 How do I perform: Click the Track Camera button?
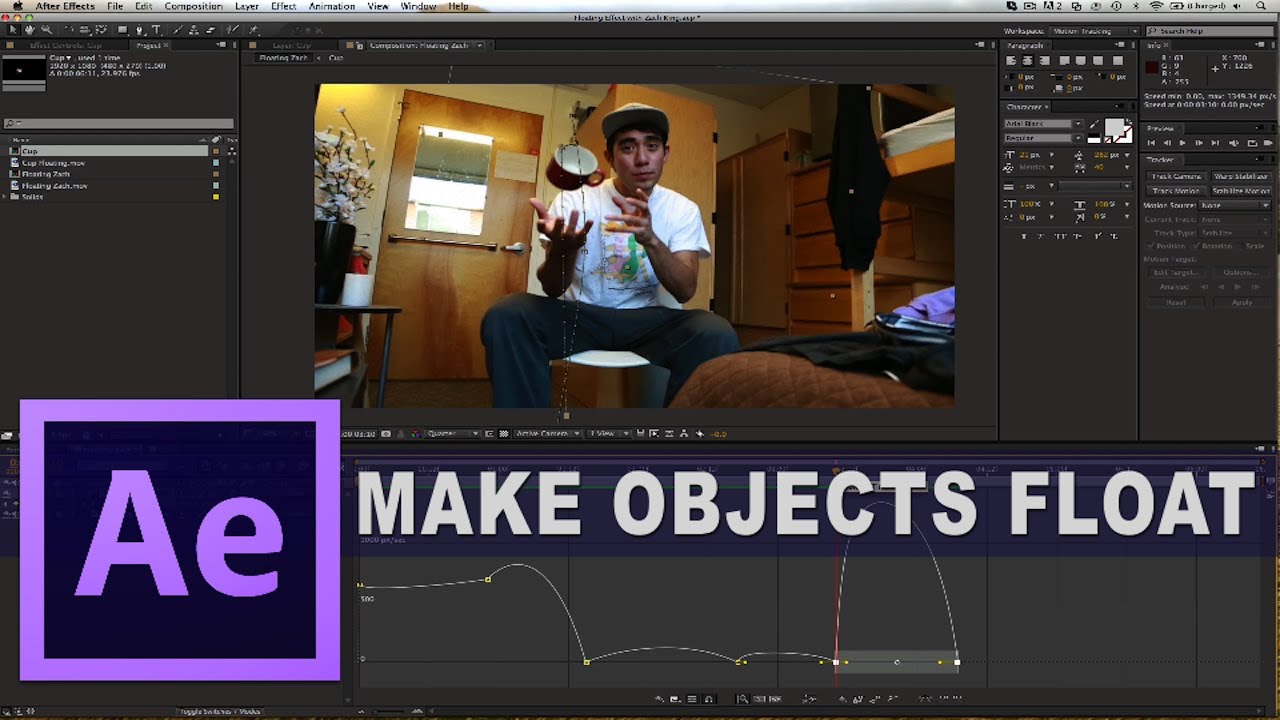pos(1176,176)
